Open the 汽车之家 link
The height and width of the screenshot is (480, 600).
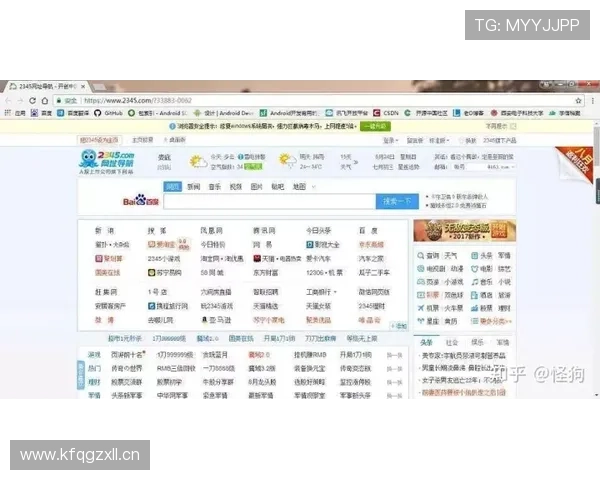(371, 259)
